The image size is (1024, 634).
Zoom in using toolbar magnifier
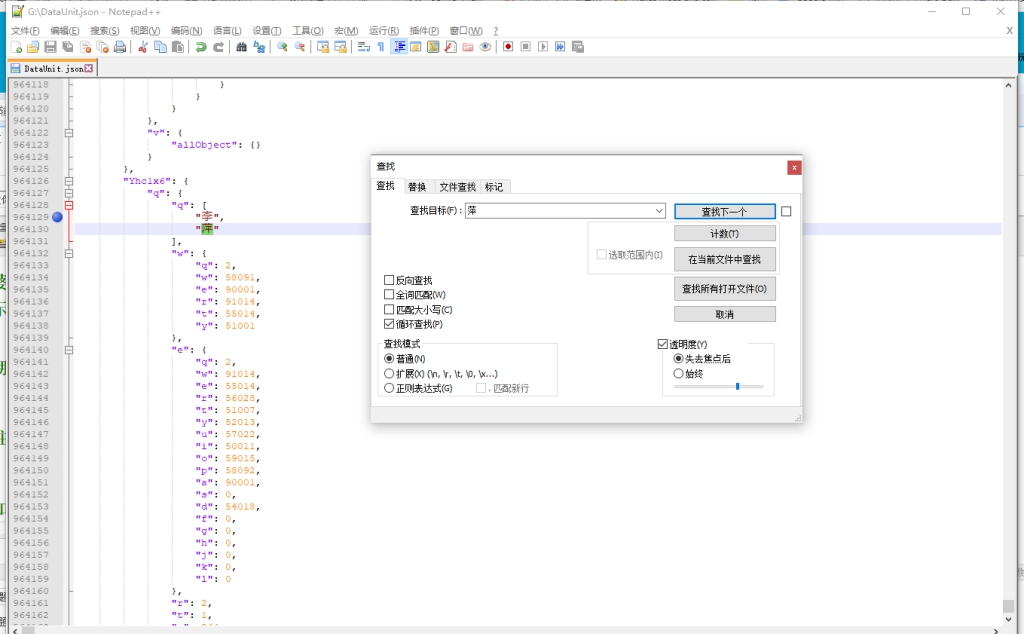282,47
